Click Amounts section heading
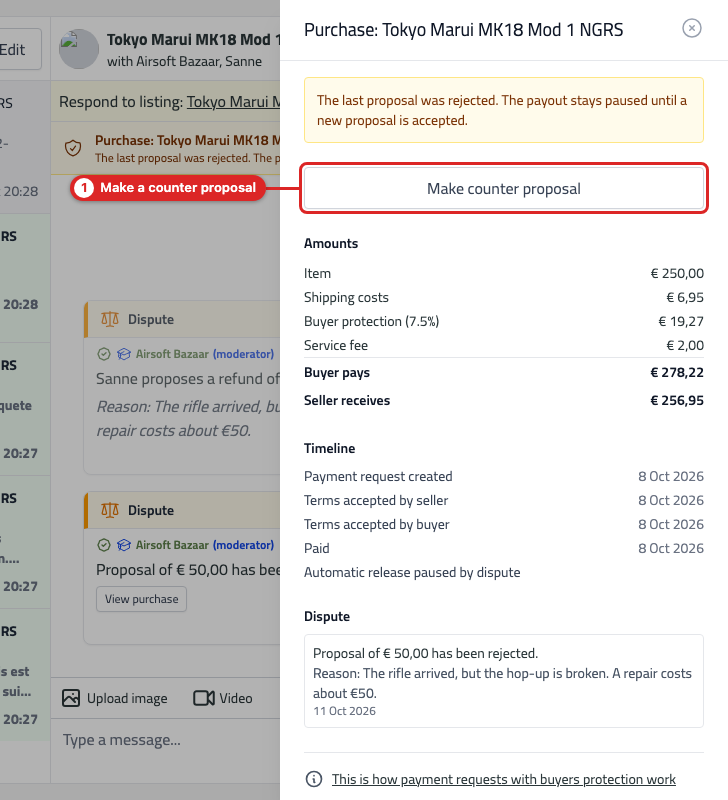728x800 pixels. click(x=331, y=243)
